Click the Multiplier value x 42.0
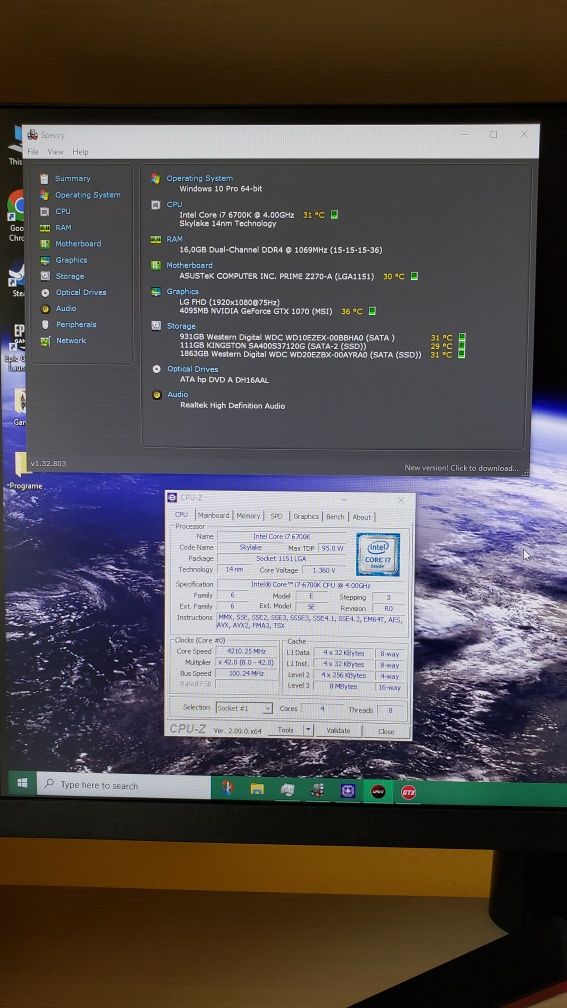 tap(248, 662)
